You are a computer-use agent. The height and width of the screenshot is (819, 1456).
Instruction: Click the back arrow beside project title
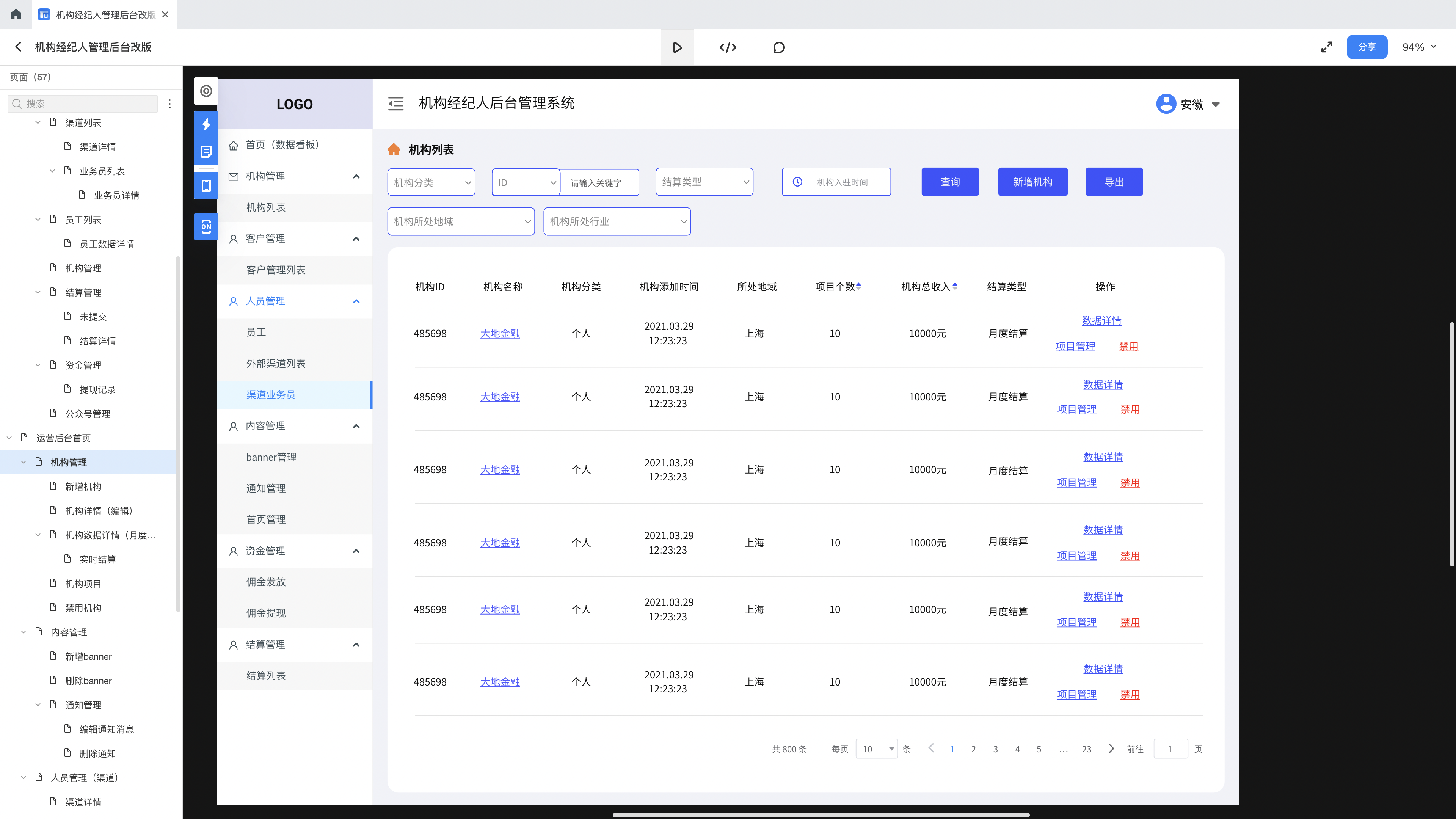(18, 47)
